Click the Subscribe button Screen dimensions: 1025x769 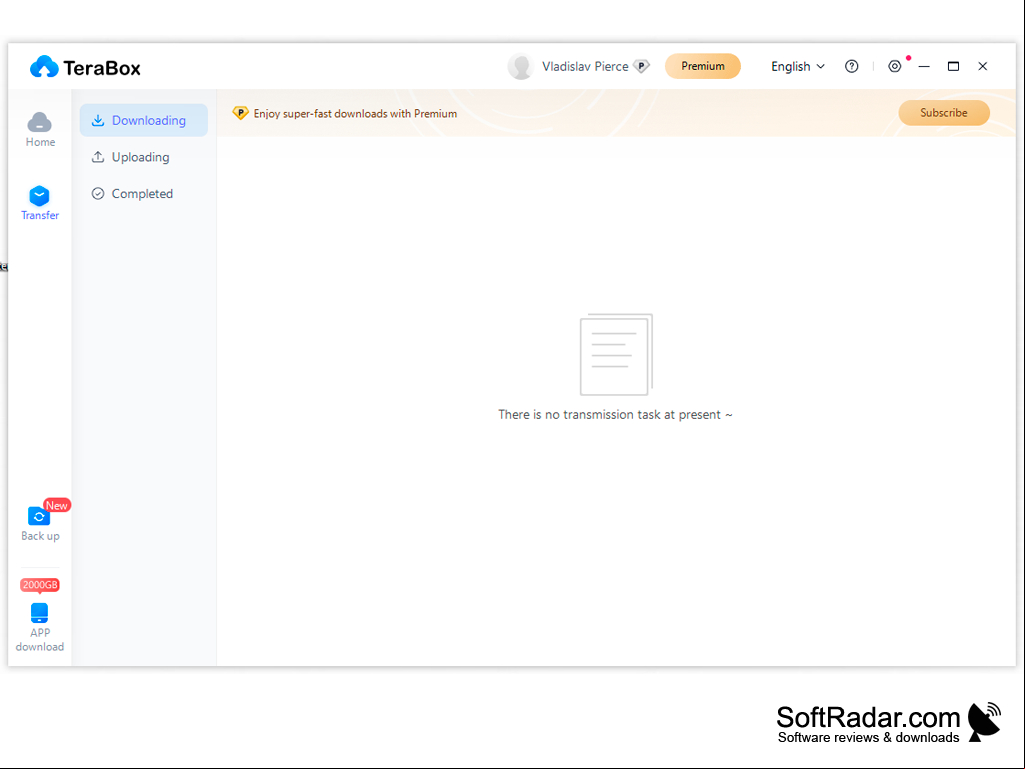point(944,112)
